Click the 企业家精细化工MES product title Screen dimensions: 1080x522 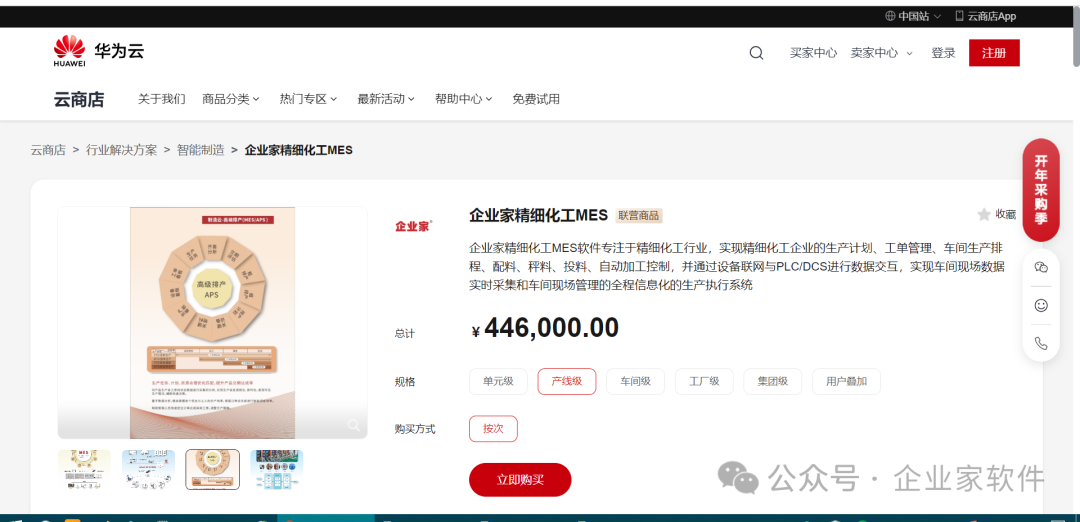539,216
